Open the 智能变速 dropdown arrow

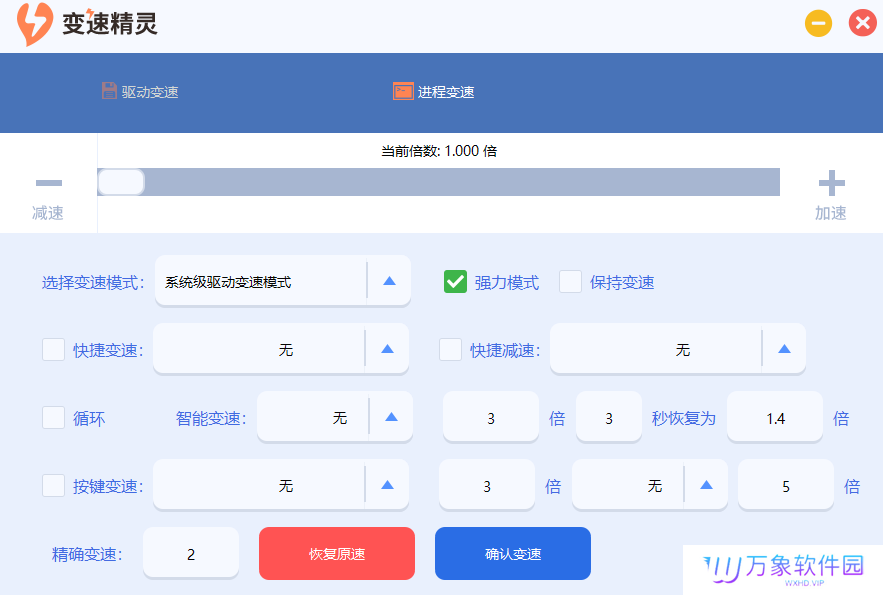click(391, 417)
